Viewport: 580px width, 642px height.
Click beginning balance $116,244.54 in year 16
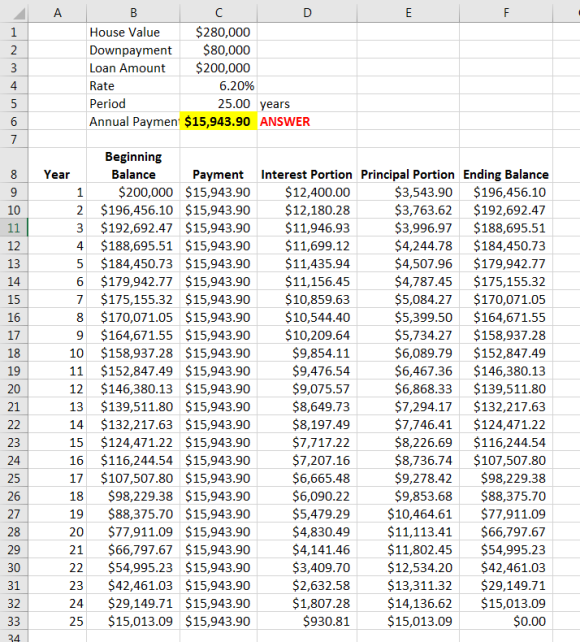pos(133,460)
